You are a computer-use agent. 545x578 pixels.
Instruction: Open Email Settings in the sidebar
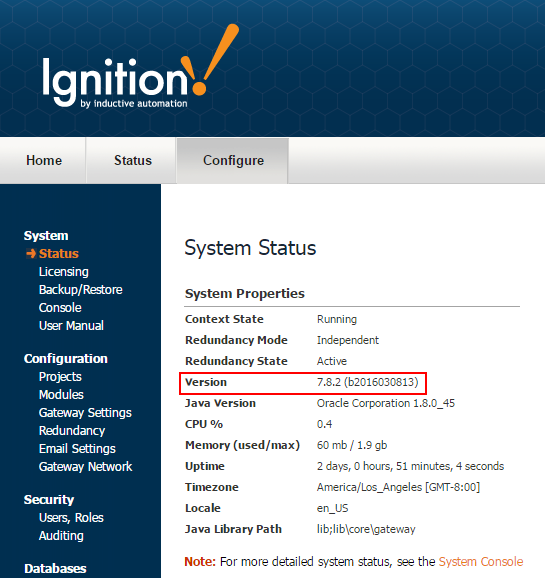[77, 449]
